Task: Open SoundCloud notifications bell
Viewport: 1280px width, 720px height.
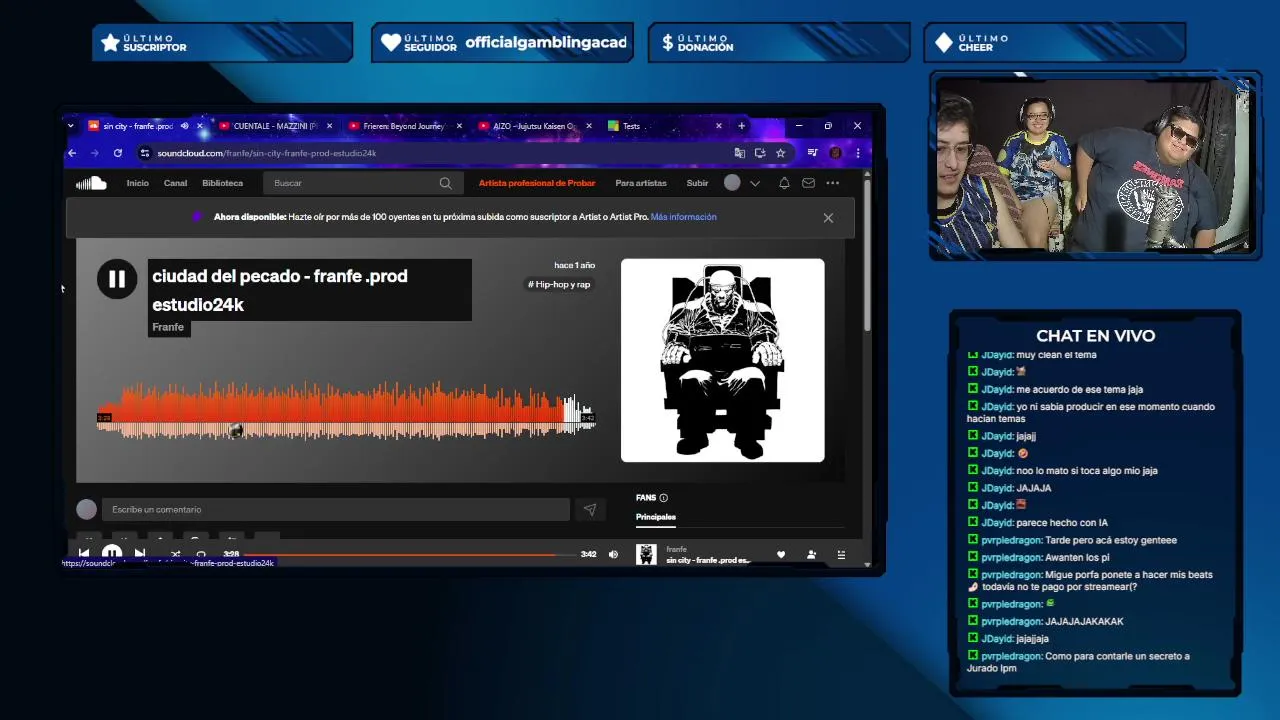Action: (x=784, y=183)
